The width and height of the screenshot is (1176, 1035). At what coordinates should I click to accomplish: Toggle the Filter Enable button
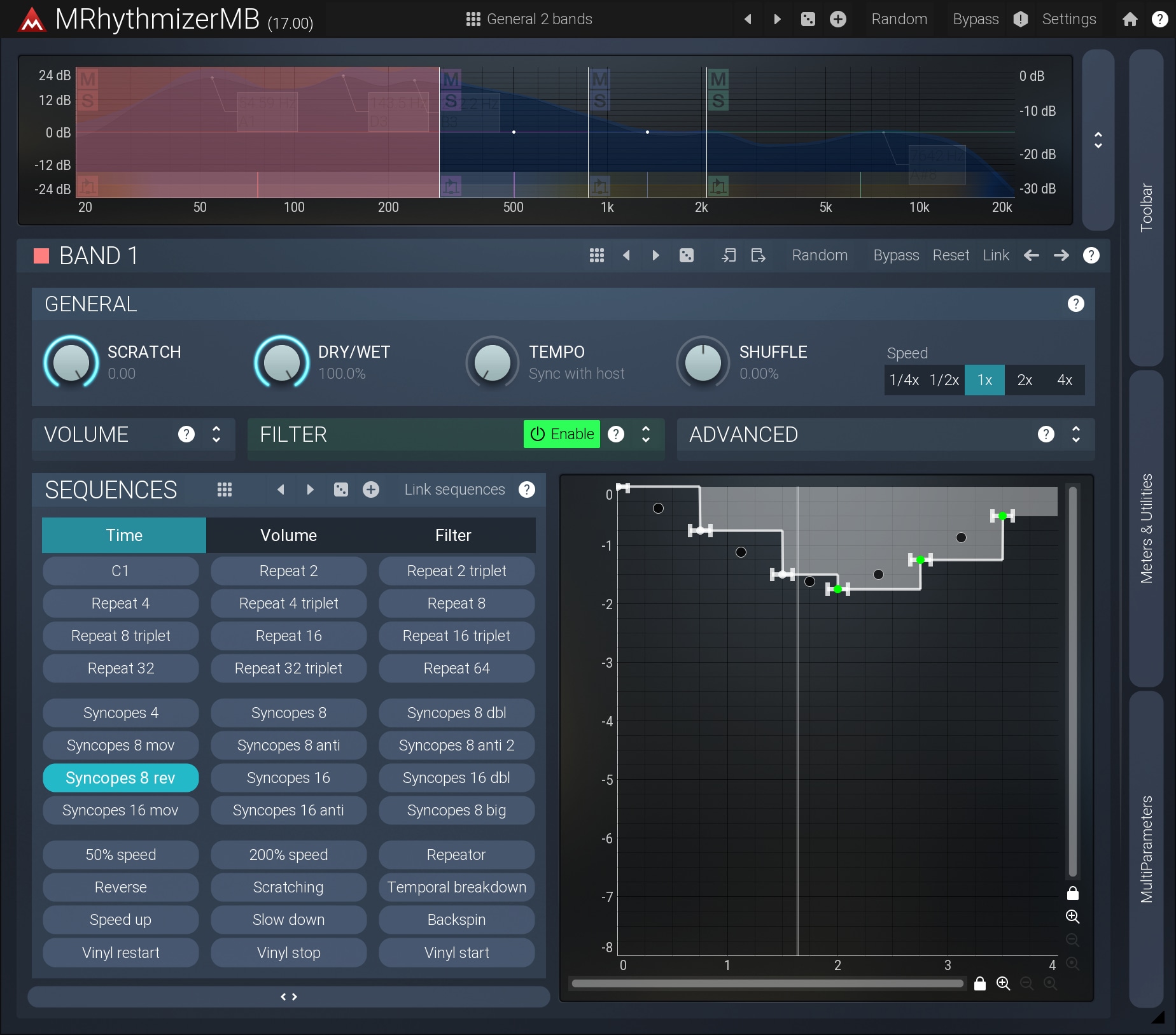click(561, 434)
